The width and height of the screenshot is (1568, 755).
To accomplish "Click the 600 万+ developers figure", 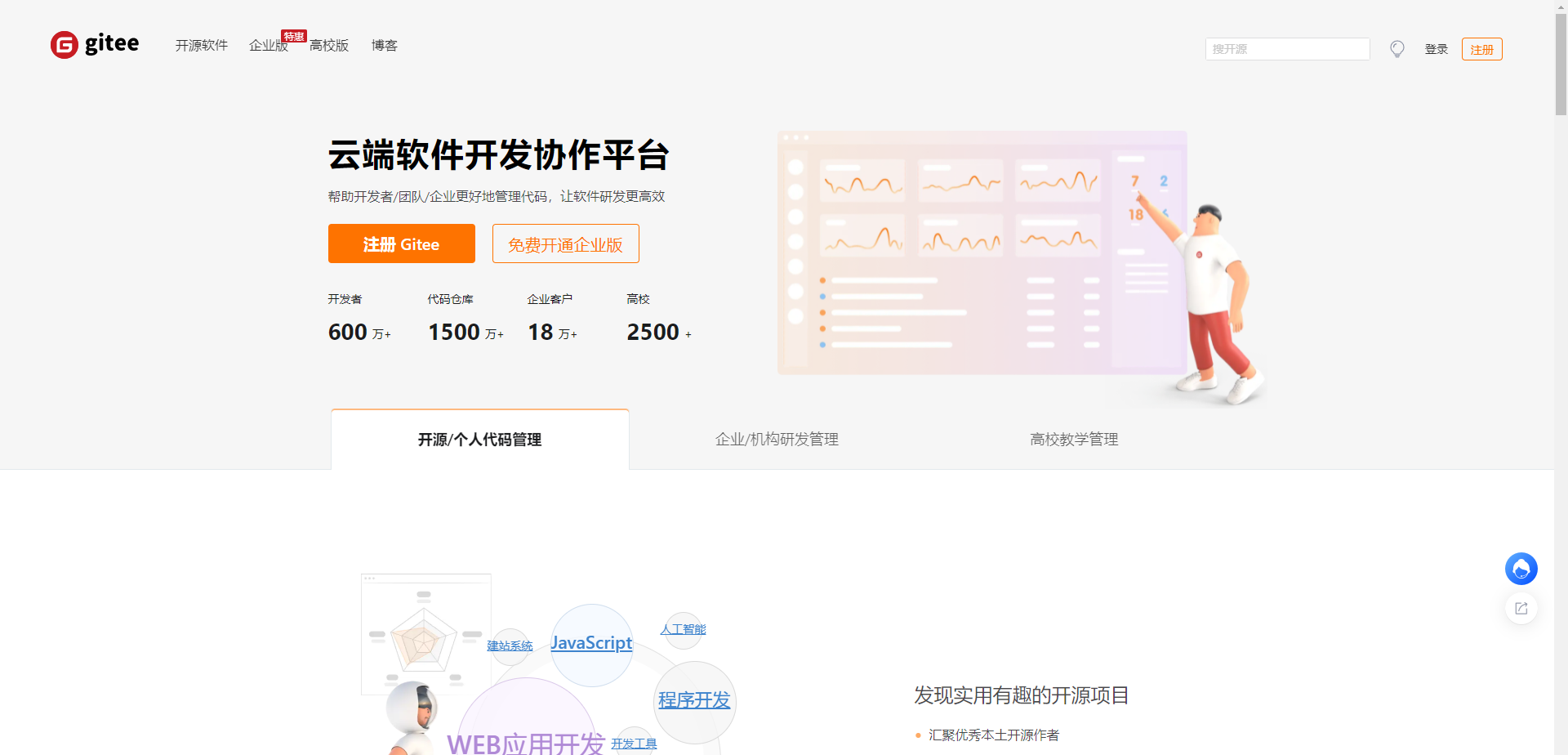I will [359, 332].
